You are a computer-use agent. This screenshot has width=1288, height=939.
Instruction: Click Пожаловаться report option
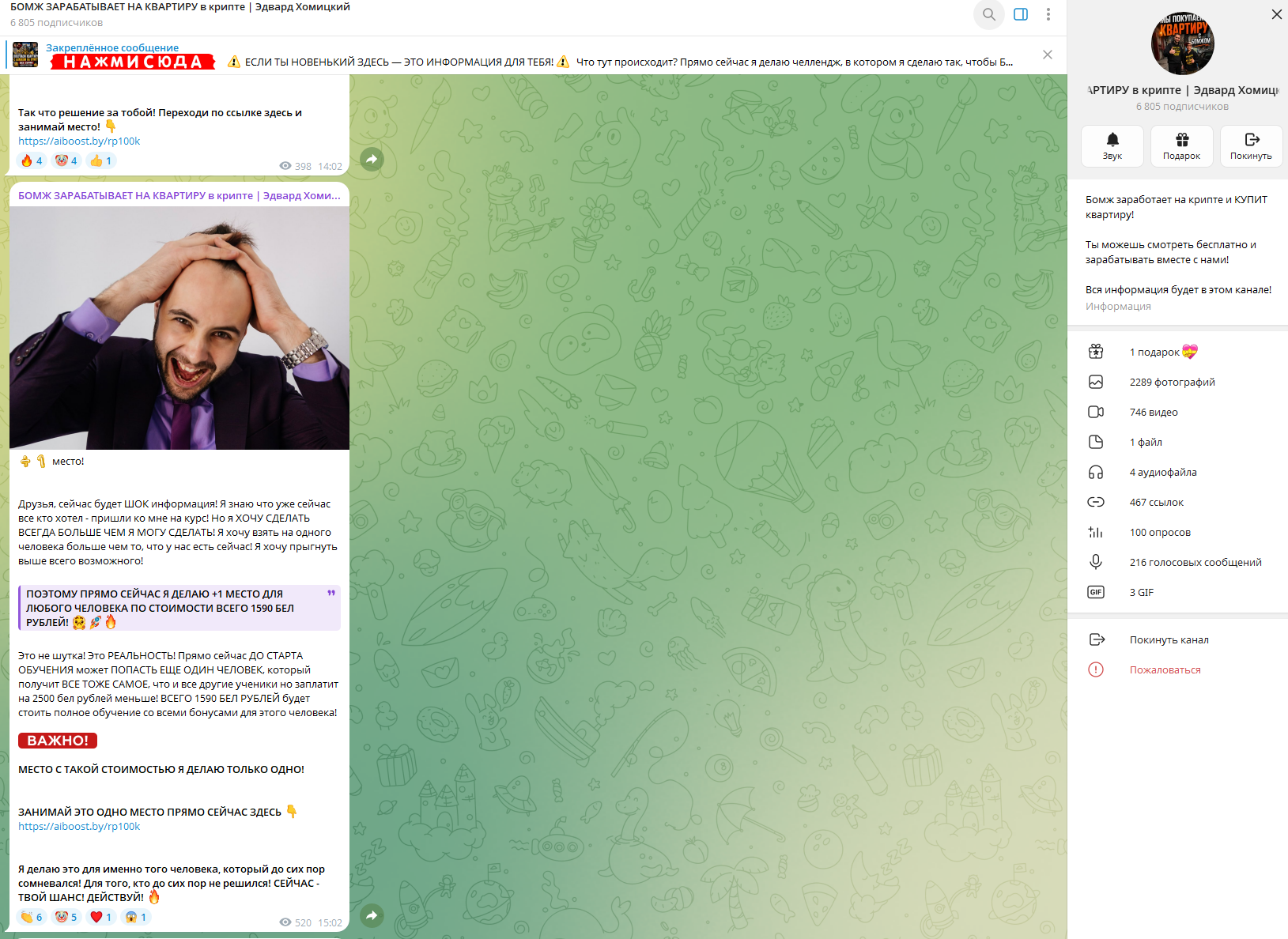point(1177,669)
